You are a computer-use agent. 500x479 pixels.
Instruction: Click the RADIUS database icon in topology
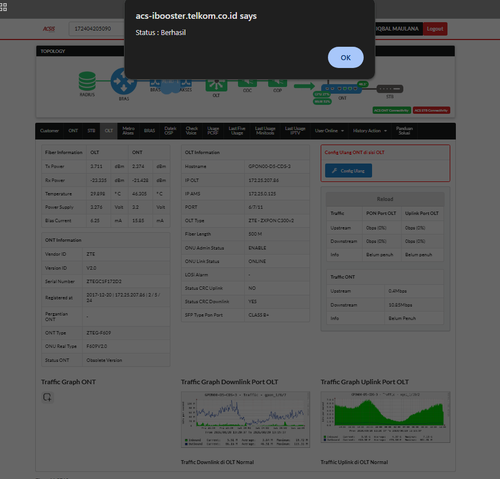[x=87, y=81]
